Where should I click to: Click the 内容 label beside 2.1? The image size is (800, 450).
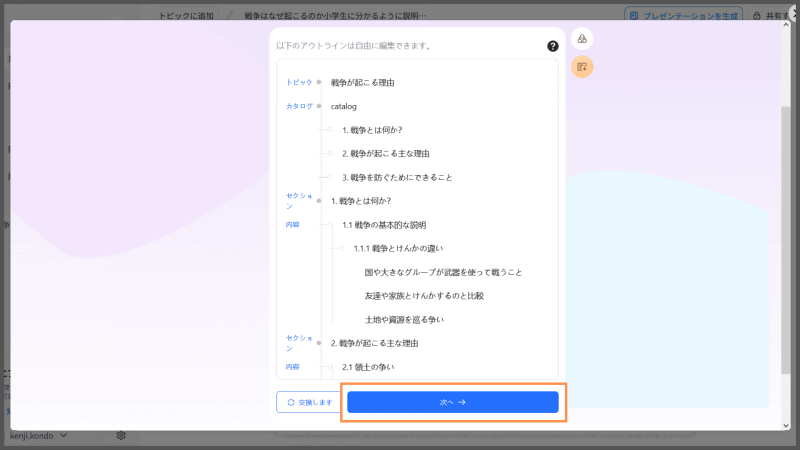pyautogui.click(x=292, y=367)
